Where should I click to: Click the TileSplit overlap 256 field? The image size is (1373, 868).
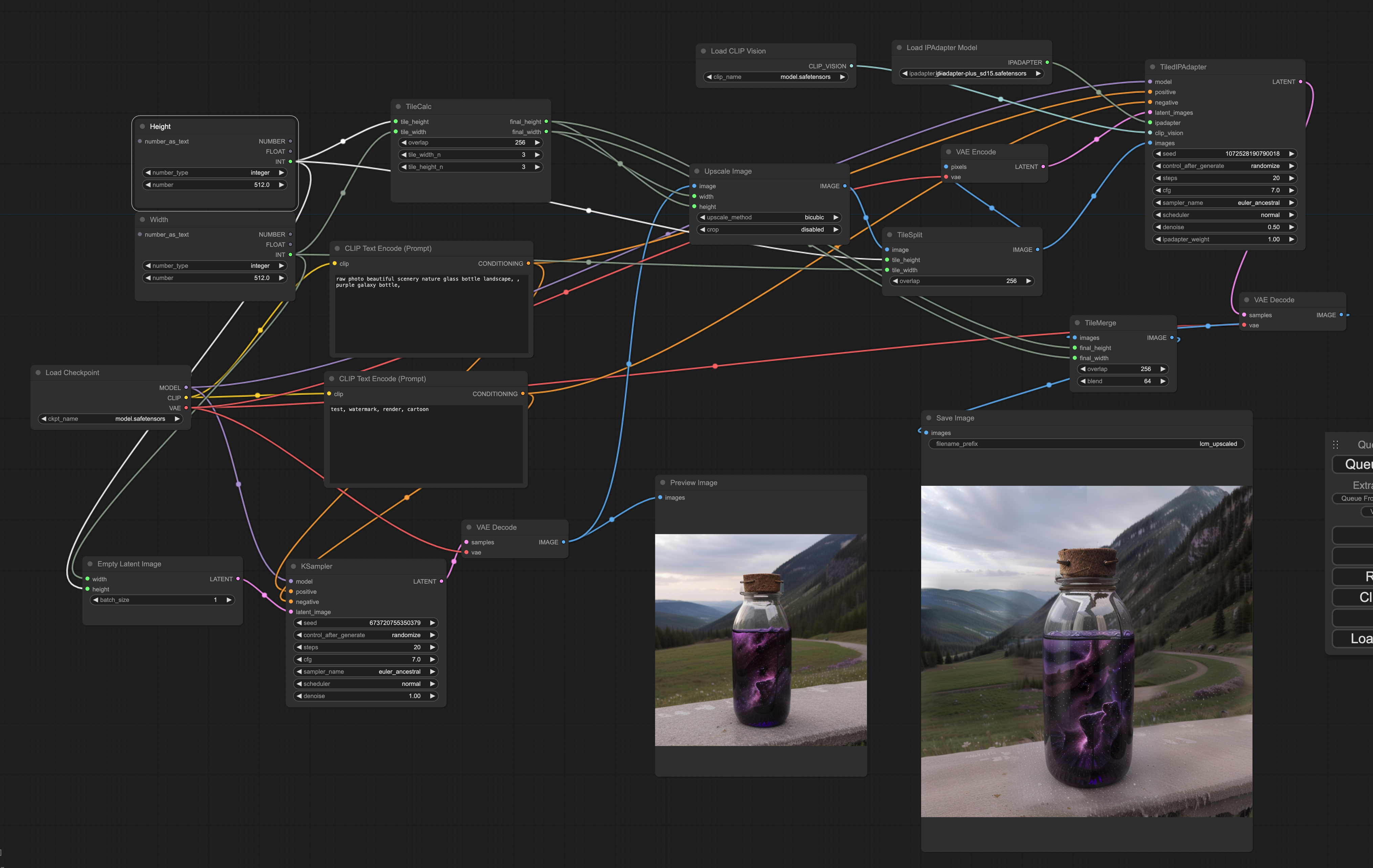(x=962, y=281)
